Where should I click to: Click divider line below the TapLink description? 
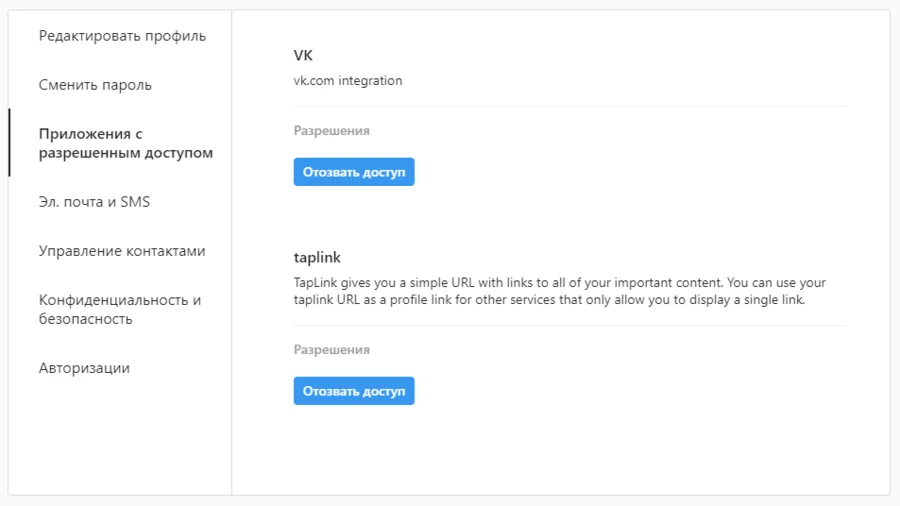570,325
